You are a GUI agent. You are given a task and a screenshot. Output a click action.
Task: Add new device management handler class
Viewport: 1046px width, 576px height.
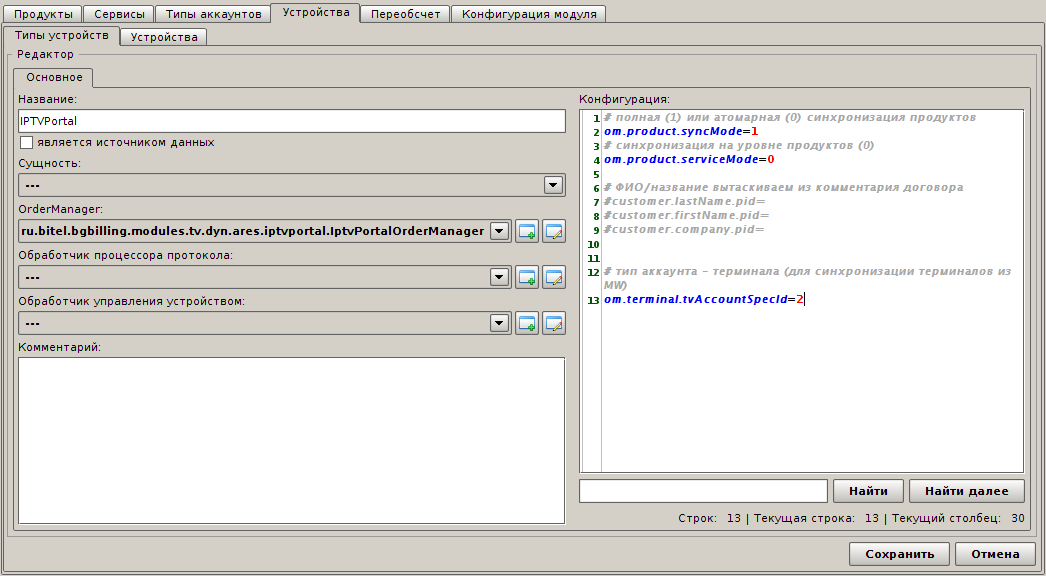coord(527,323)
